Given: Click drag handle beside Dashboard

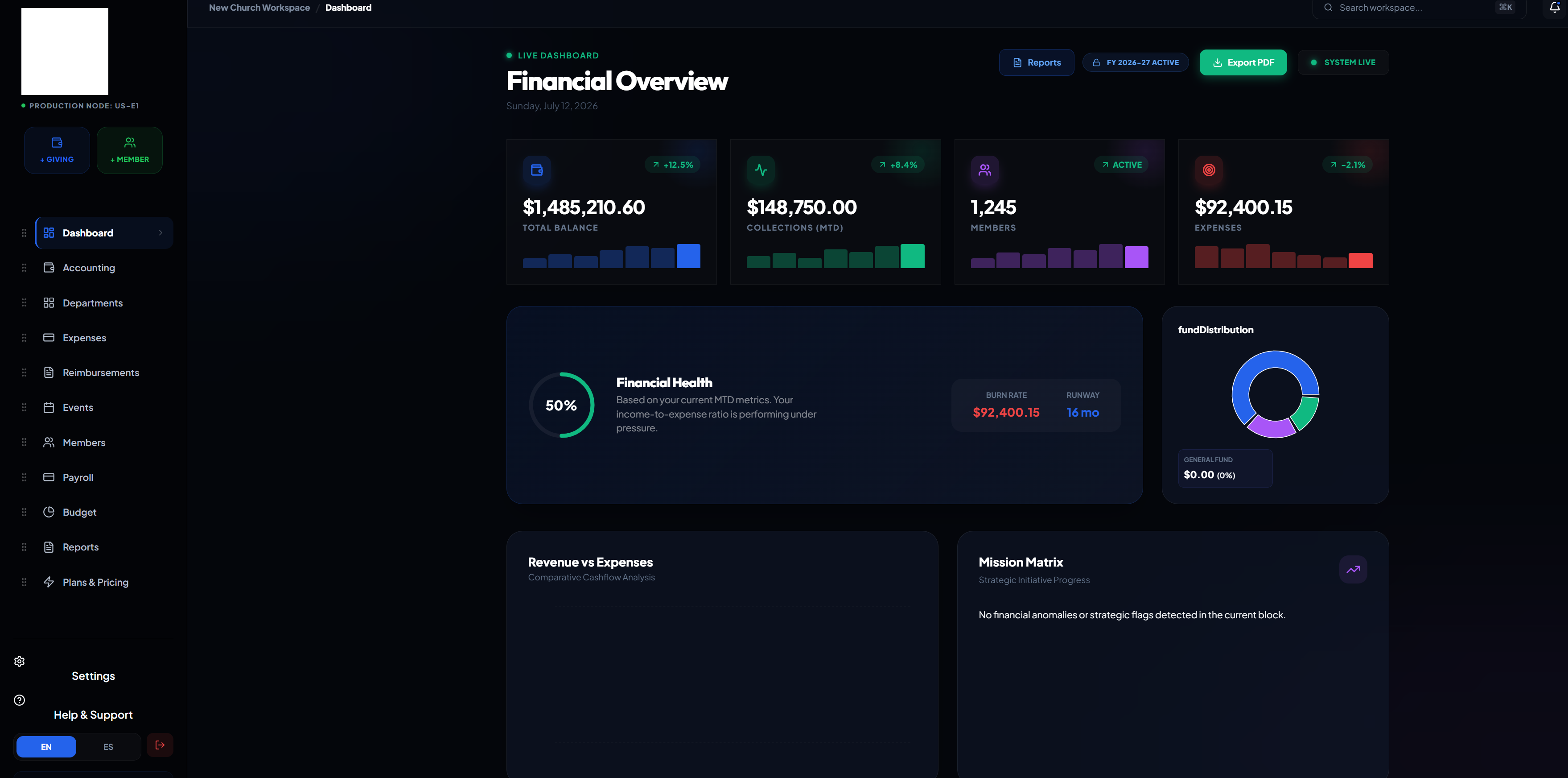Looking at the screenshot, I should pos(24,233).
